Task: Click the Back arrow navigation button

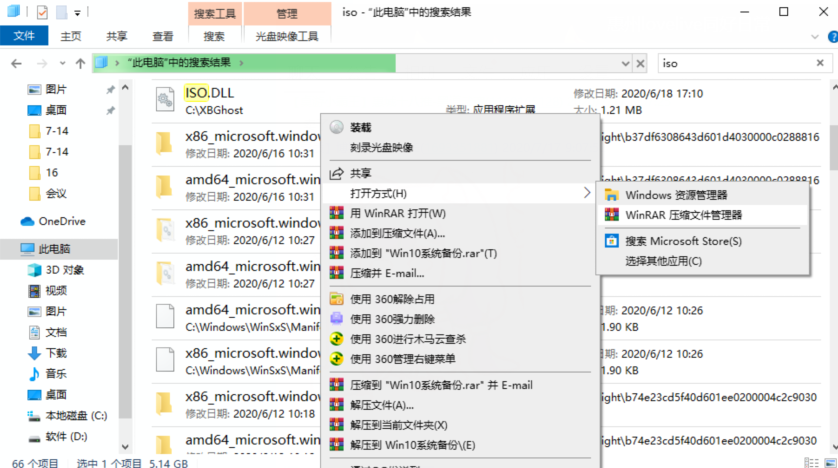Action: pyautogui.click(x=16, y=63)
